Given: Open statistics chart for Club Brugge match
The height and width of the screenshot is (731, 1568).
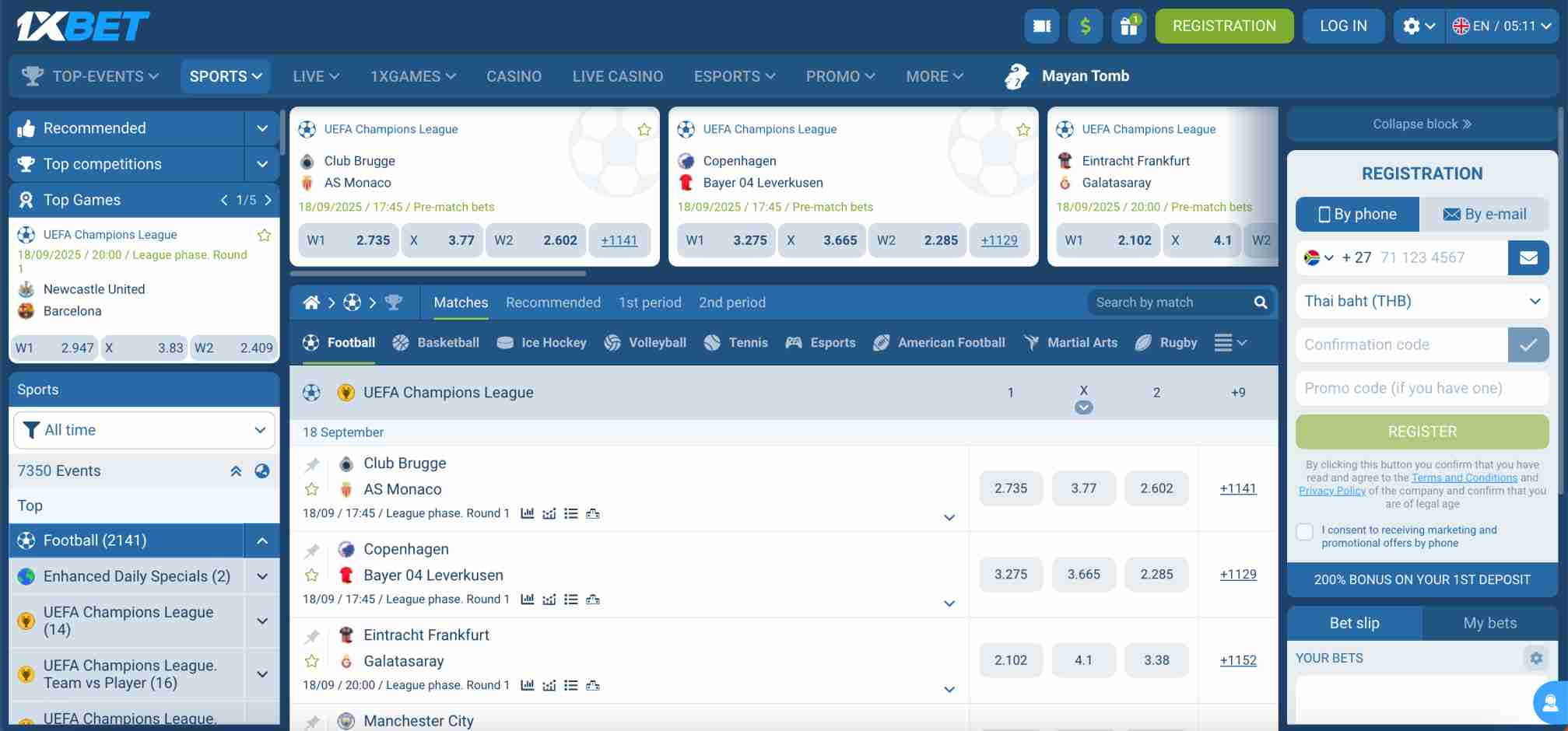Looking at the screenshot, I should tap(528, 513).
